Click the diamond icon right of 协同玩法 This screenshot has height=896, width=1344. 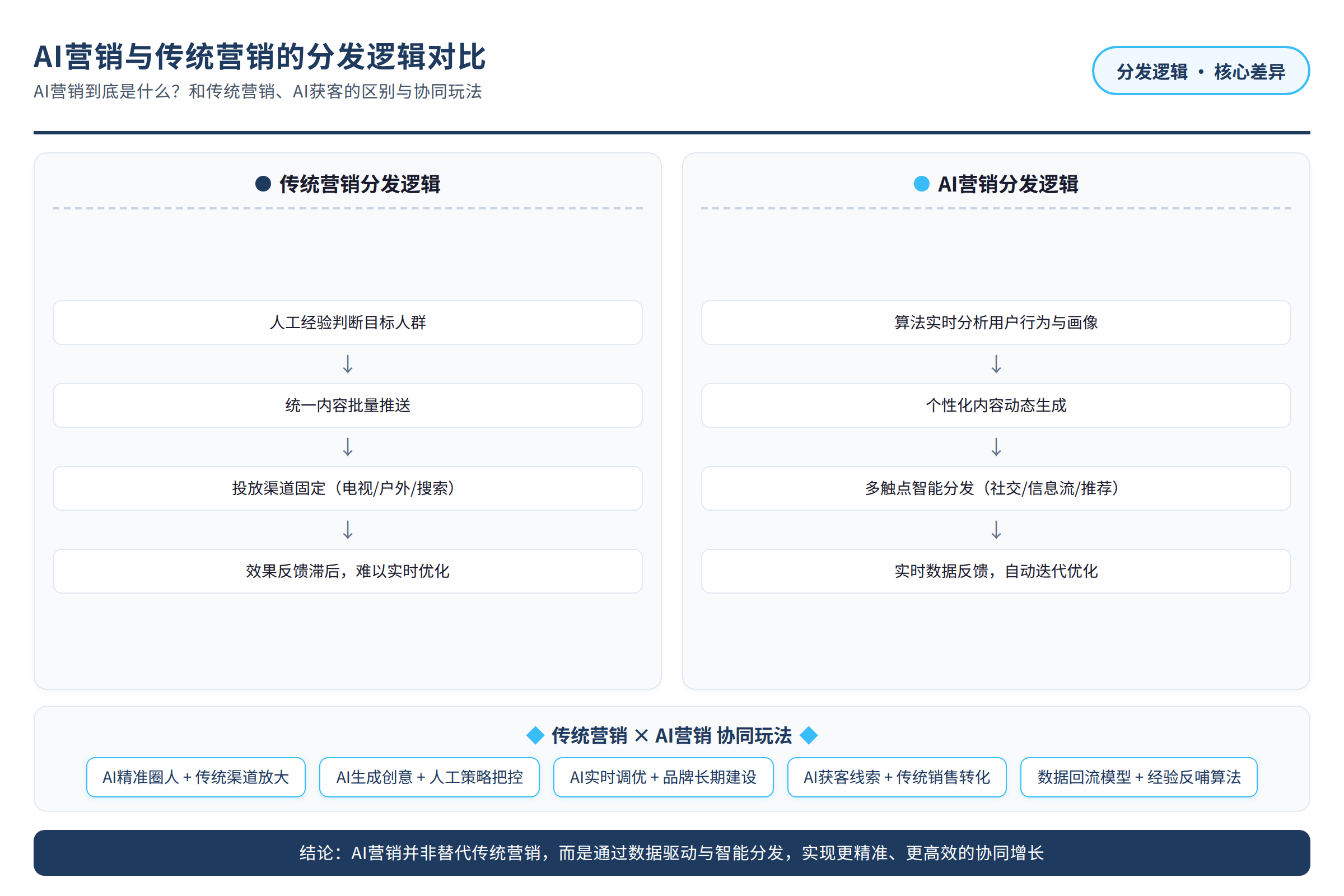point(809,735)
